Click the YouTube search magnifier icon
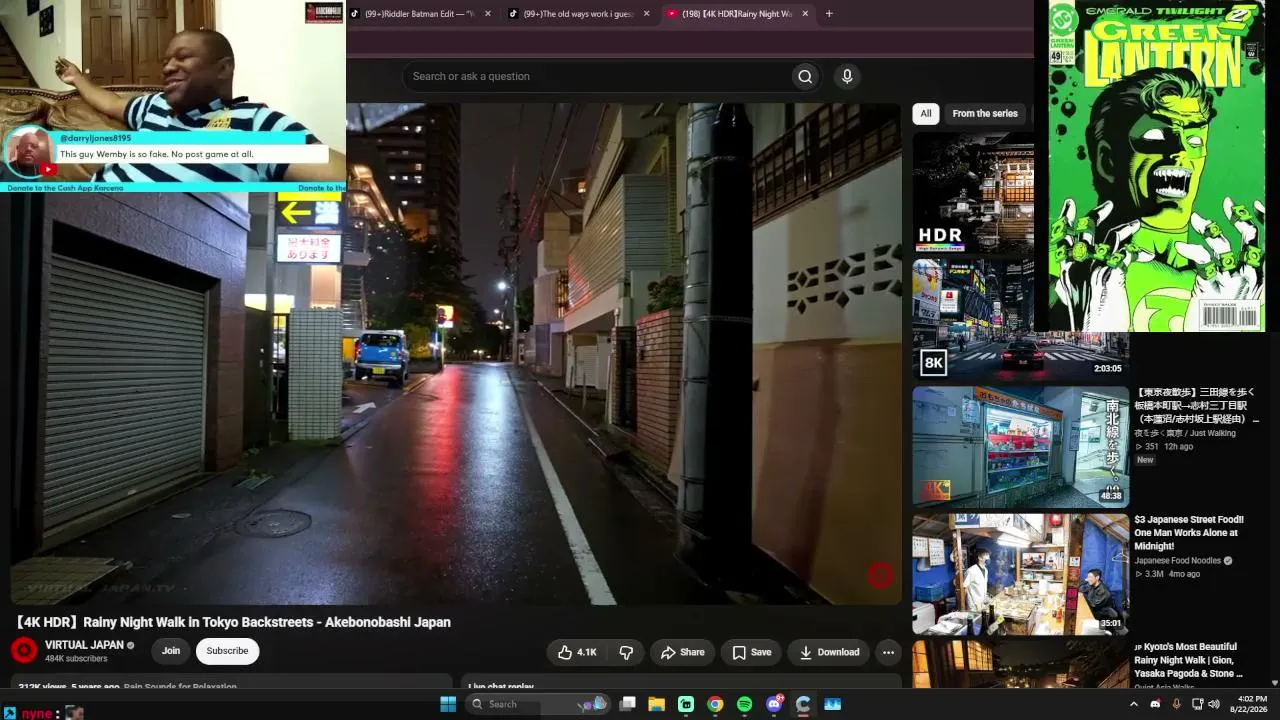Image resolution: width=1280 pixels, height=720 pixels. (x=805, y=76)
